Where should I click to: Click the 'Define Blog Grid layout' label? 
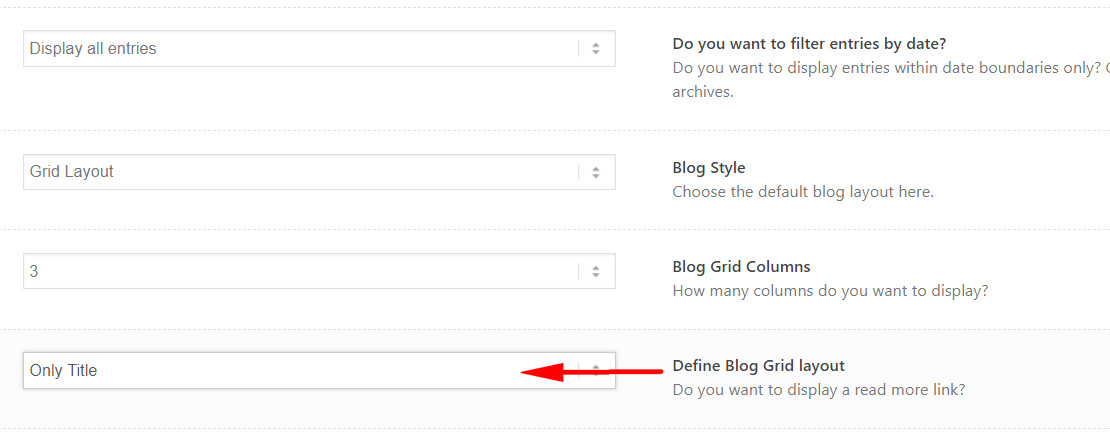[758, 366]
